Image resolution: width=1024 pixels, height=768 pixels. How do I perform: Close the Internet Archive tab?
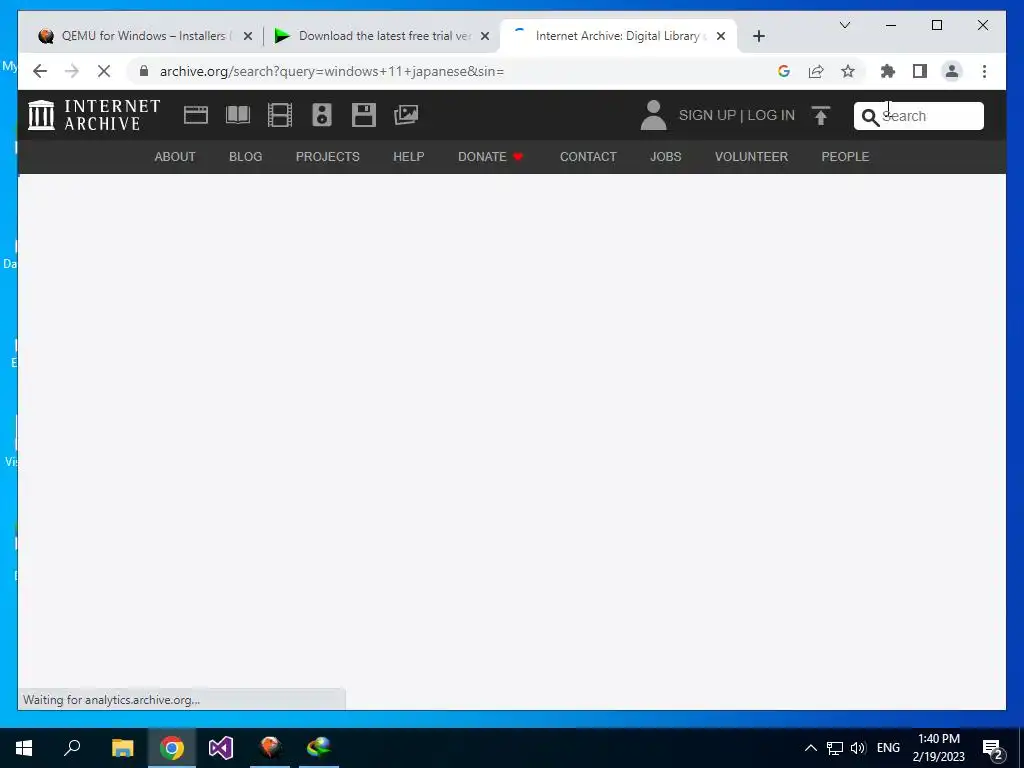[x=721, y=36]
